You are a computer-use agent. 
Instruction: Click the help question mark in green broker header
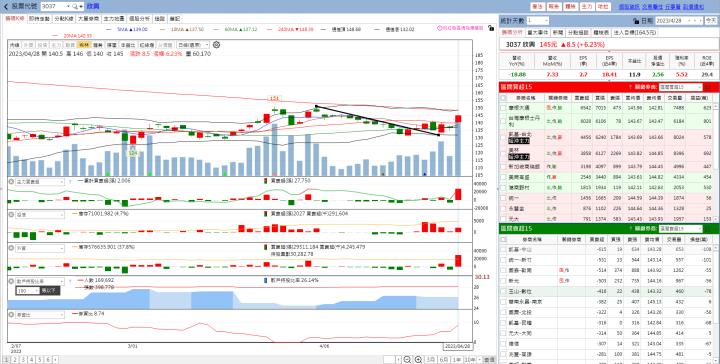(631, 229)
